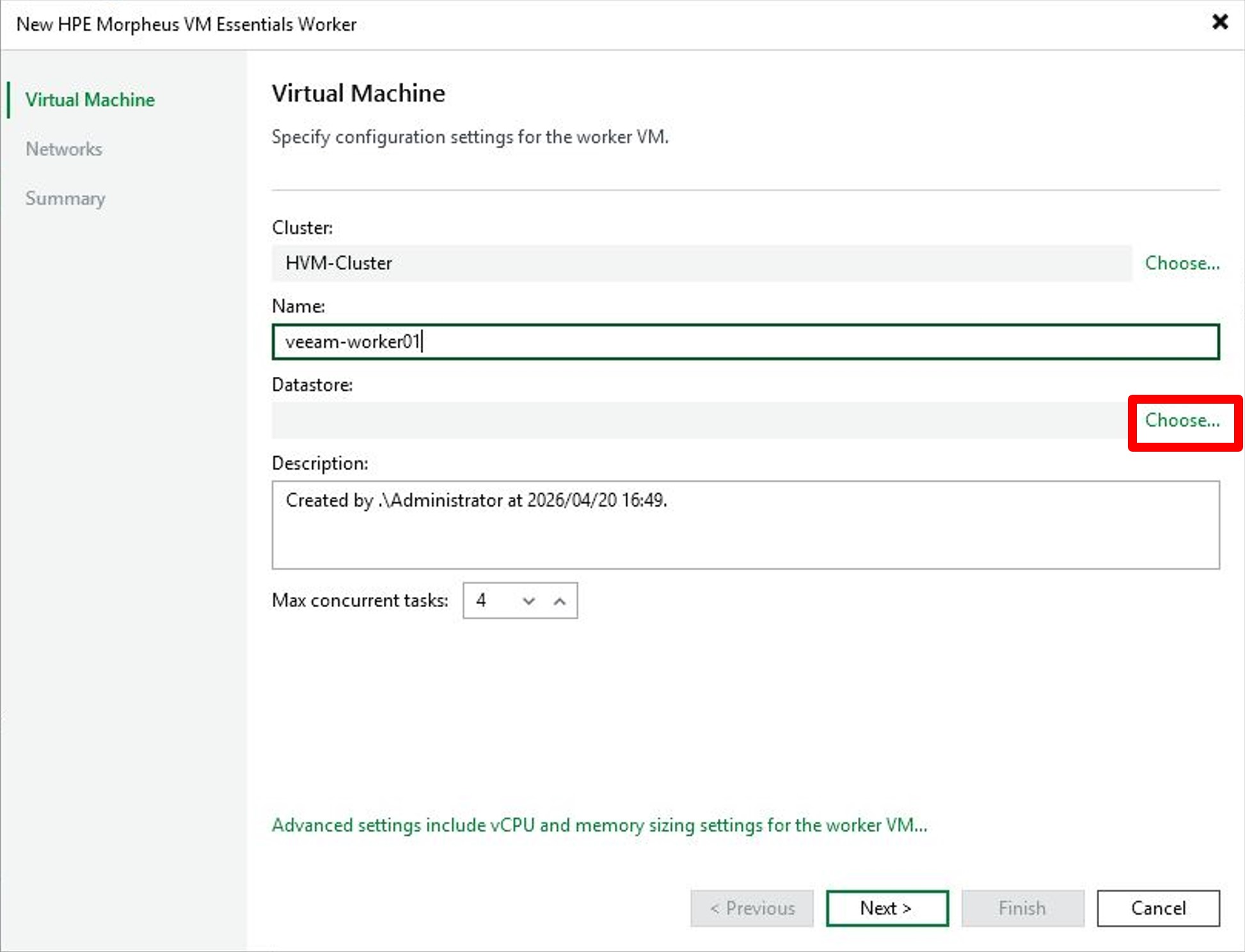Viewport: 1245px width, 952px height.
Task: Click Choose link next to Cluster field
Action: click(1182, 263)
